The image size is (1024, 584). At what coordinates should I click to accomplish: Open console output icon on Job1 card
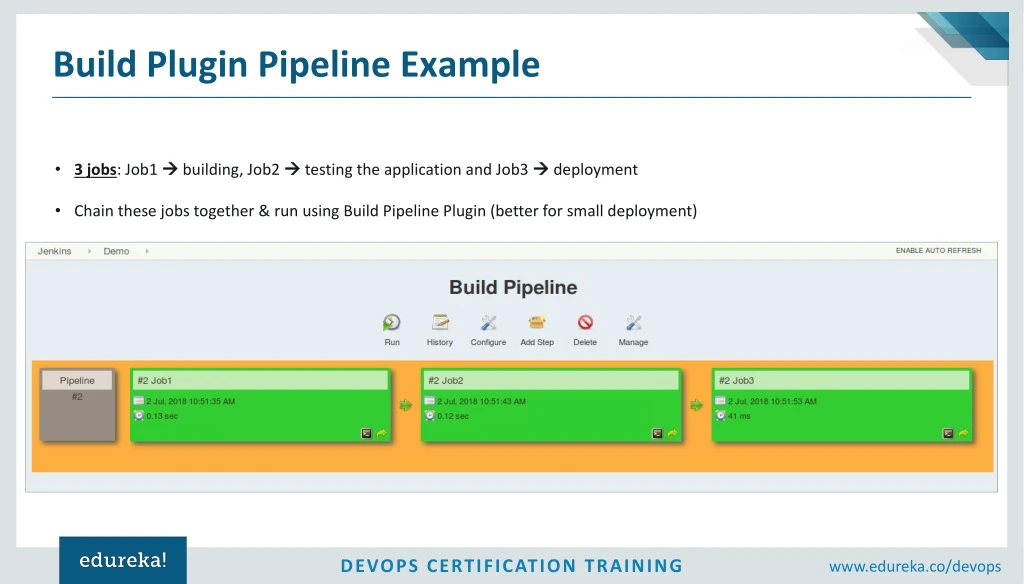(366, 433)
